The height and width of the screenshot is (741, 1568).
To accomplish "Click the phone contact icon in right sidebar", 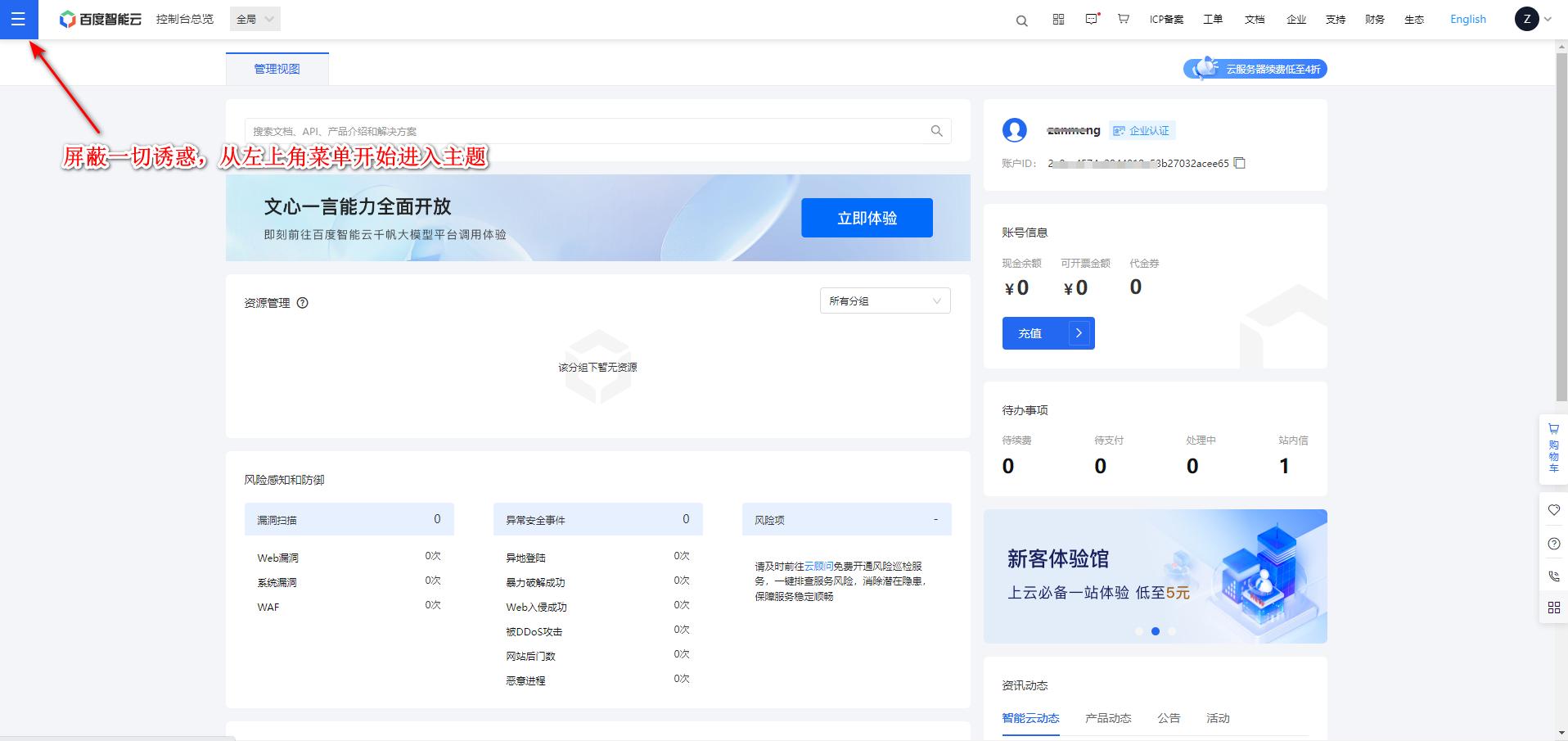I will [x=1553, y=576].
